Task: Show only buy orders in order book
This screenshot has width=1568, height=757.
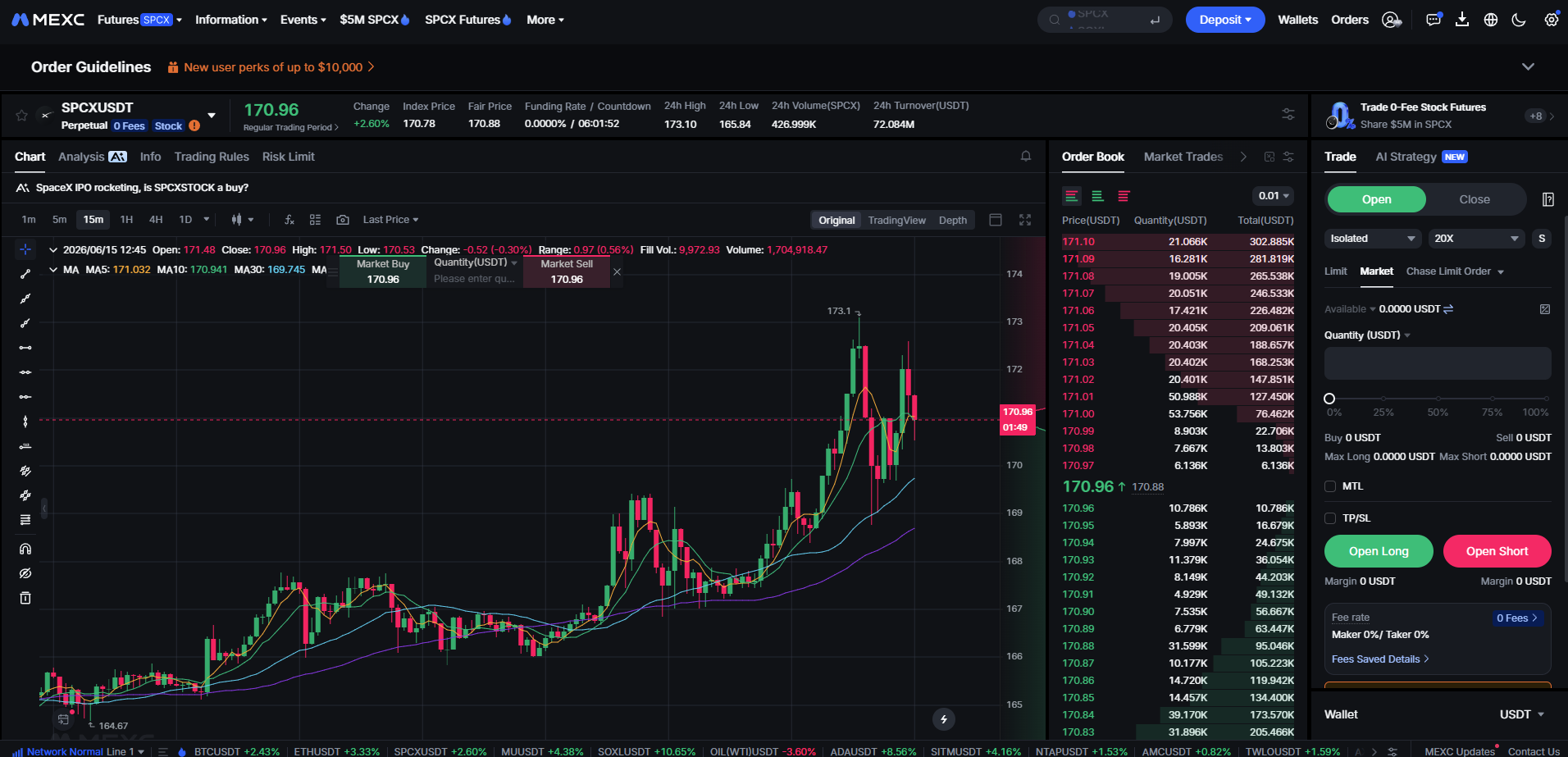Action: [x=1098, y=196]
